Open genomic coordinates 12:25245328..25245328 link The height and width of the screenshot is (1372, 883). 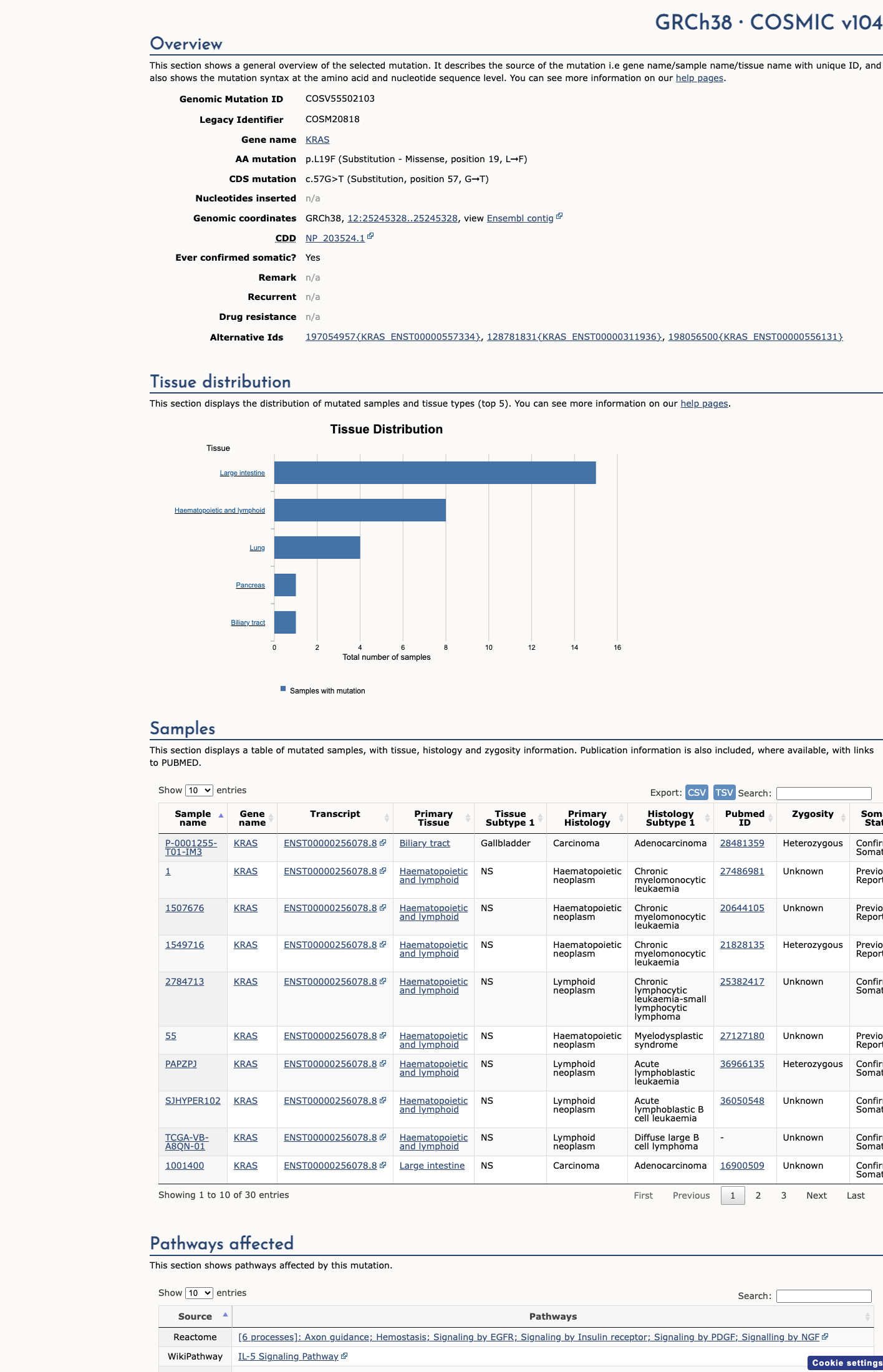(402, 218)
